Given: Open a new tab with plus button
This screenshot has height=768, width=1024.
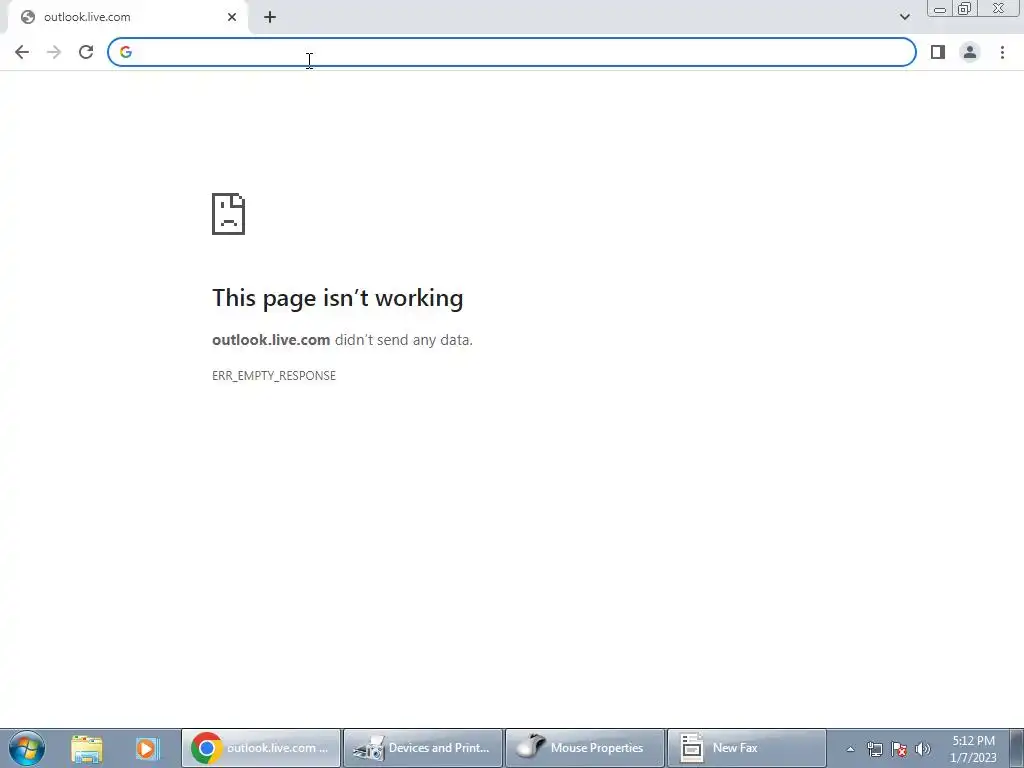Looking at the screenshot, I should [270, 17].
